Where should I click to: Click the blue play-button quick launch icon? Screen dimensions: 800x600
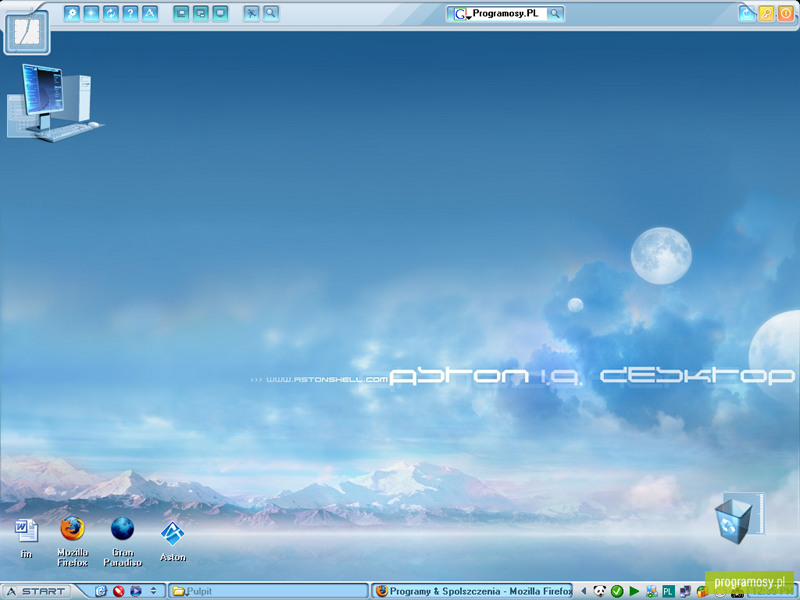click(x=136, y=591)
